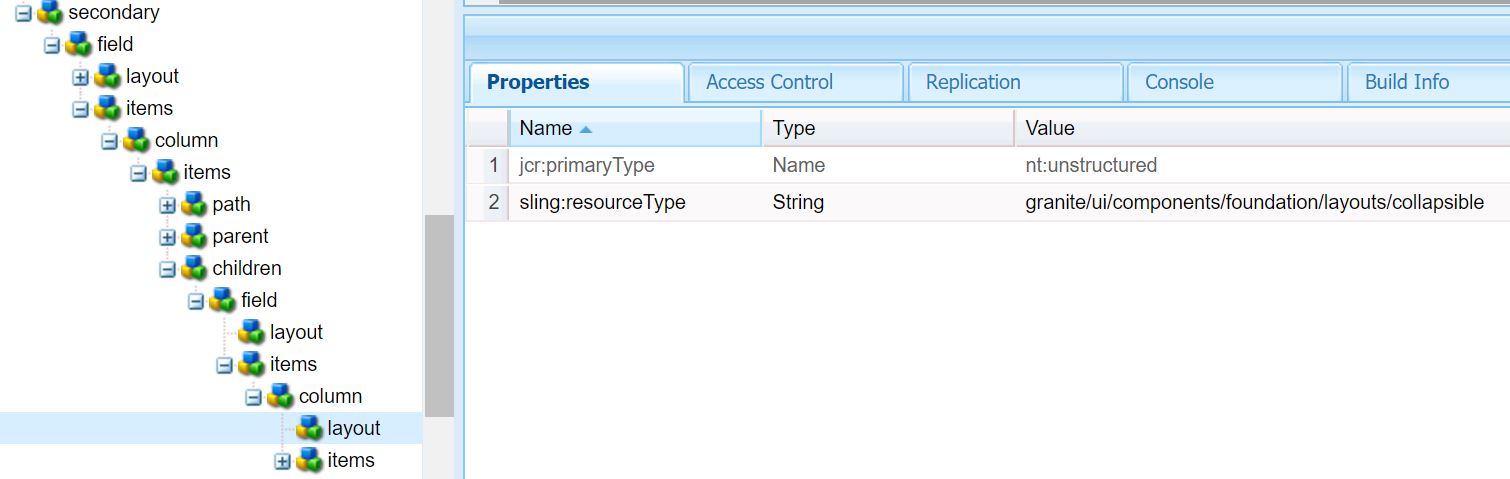Click the node icon beside 'parent'
This screenshot has height=479, width=1510.
pos(194,237)
